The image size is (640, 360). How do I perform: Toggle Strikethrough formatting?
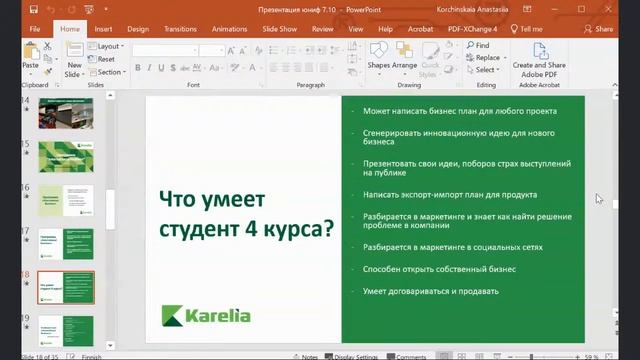(185, 68)
